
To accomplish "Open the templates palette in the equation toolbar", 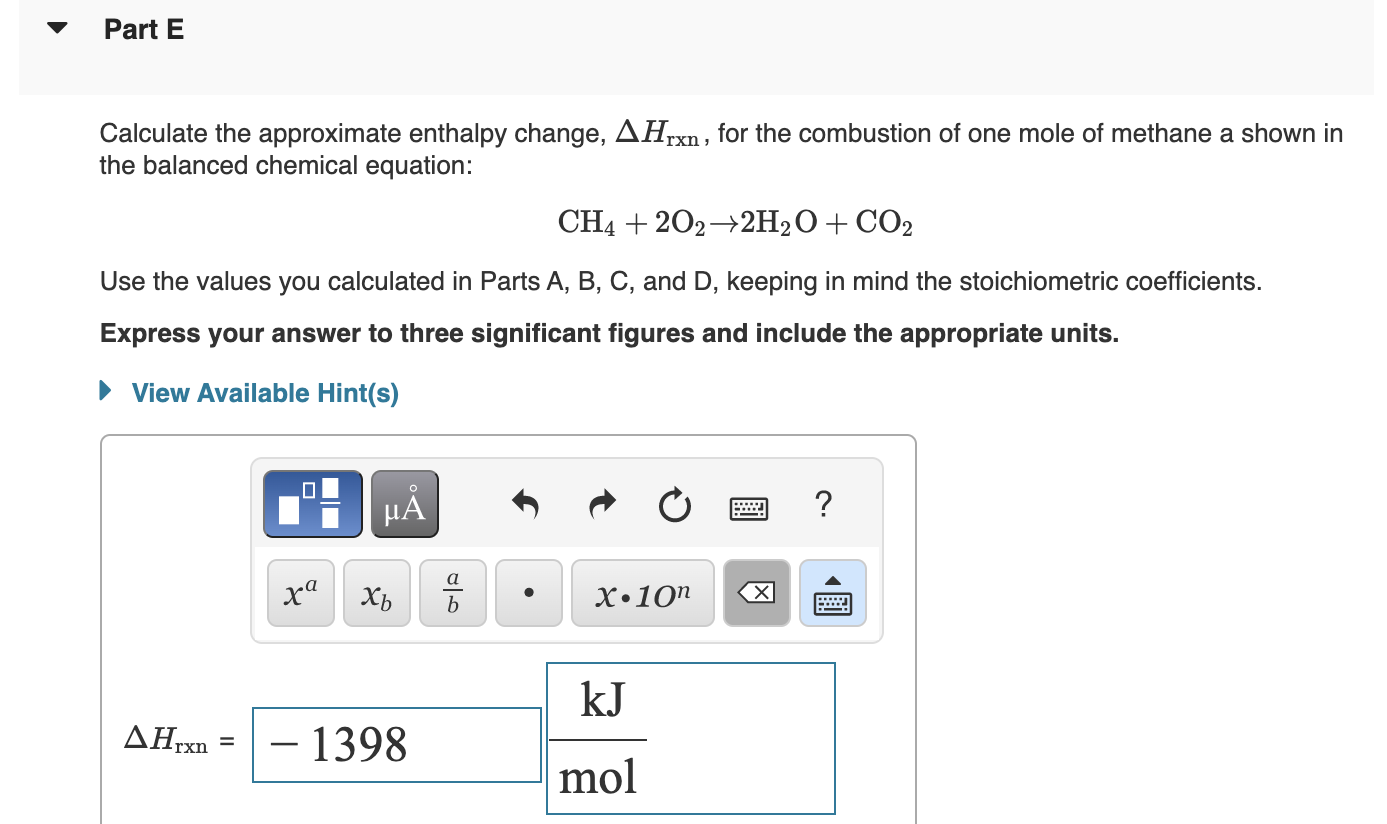I will (312, 503).
